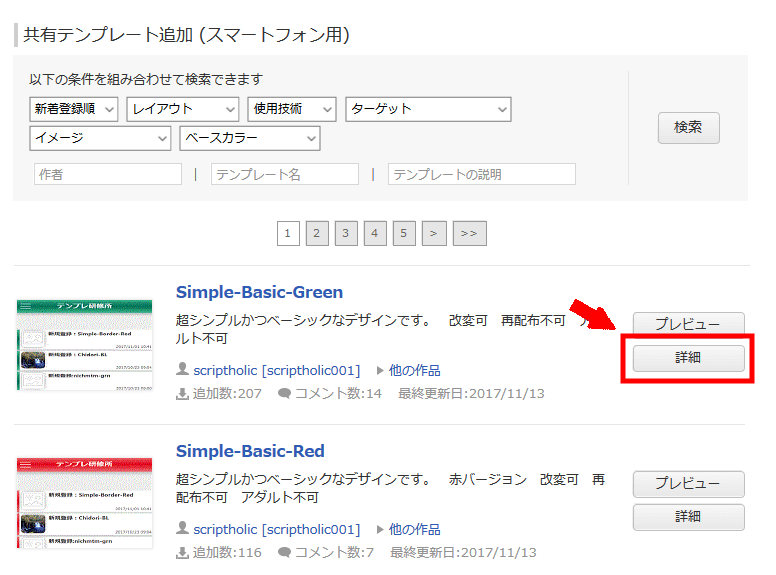Click the triangle arrow before Green's 他の作品
The width and height of the screenshot is (776, 575).
point(380,371)
